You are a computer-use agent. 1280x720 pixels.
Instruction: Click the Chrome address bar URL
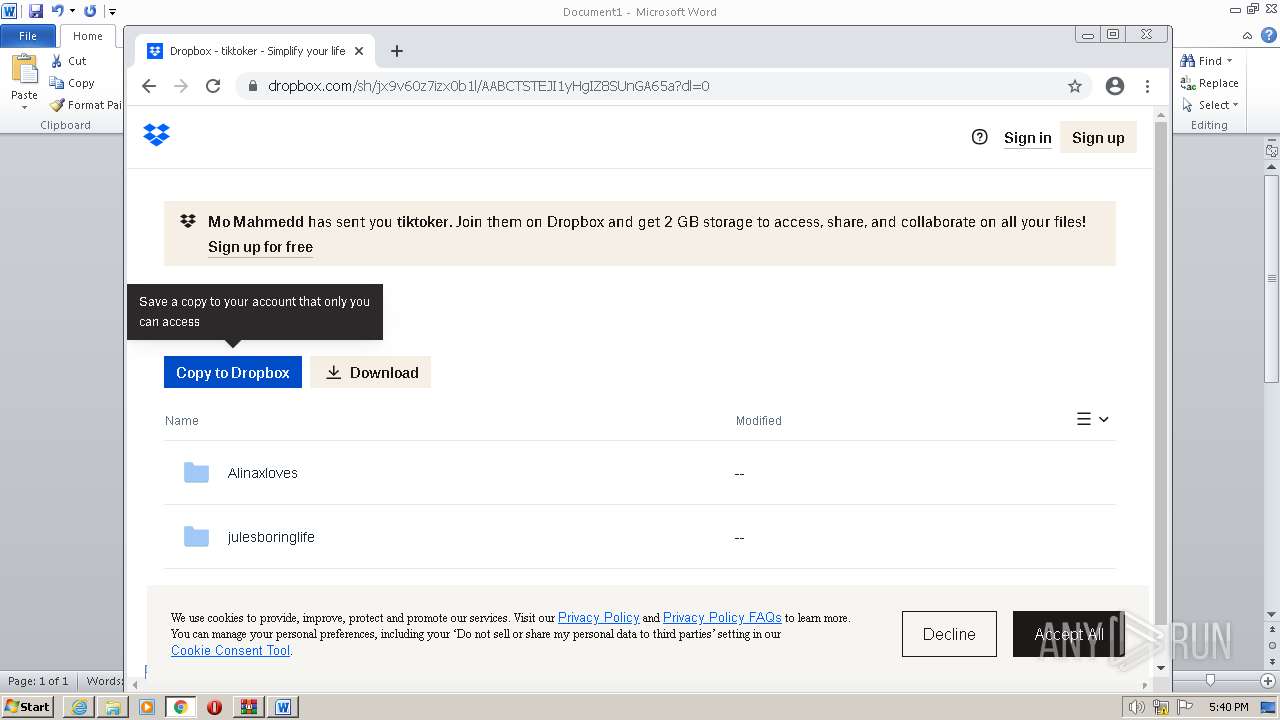pos(489,86)
